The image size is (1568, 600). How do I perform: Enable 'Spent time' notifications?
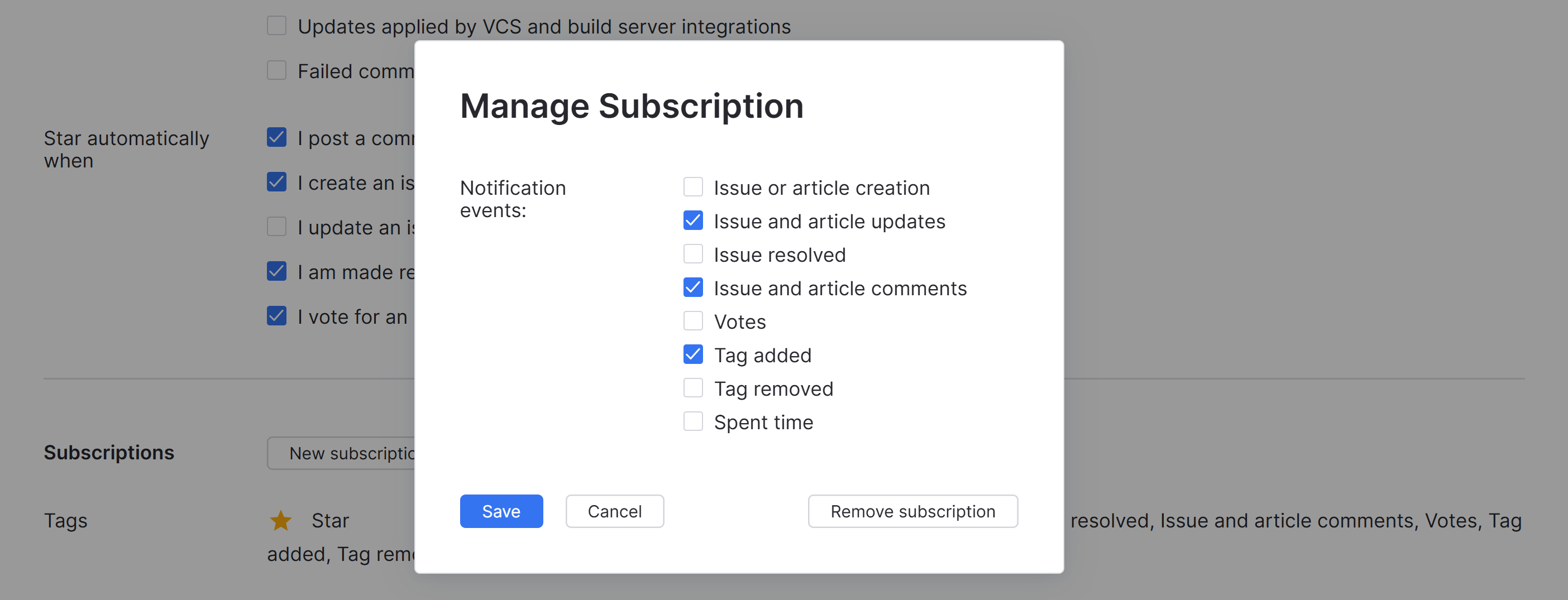pos(692,421)
